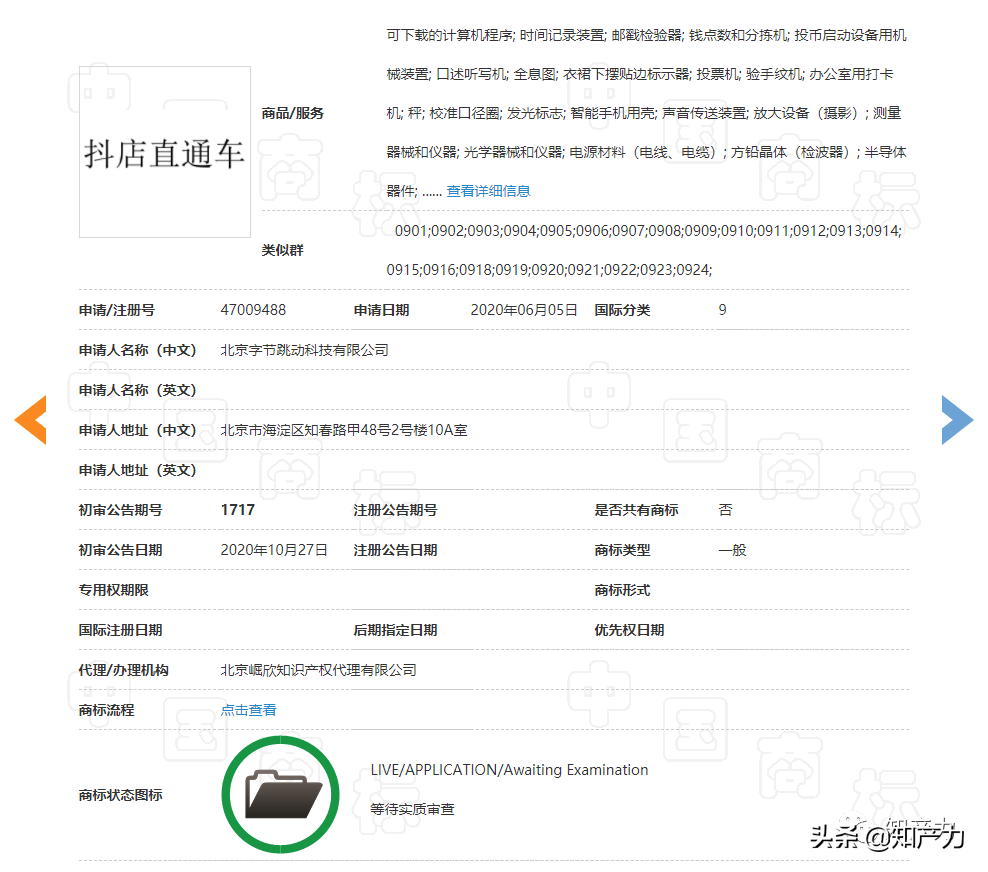
Task: Click the 申请人地址（中文） label
Action: coord(137,430)
